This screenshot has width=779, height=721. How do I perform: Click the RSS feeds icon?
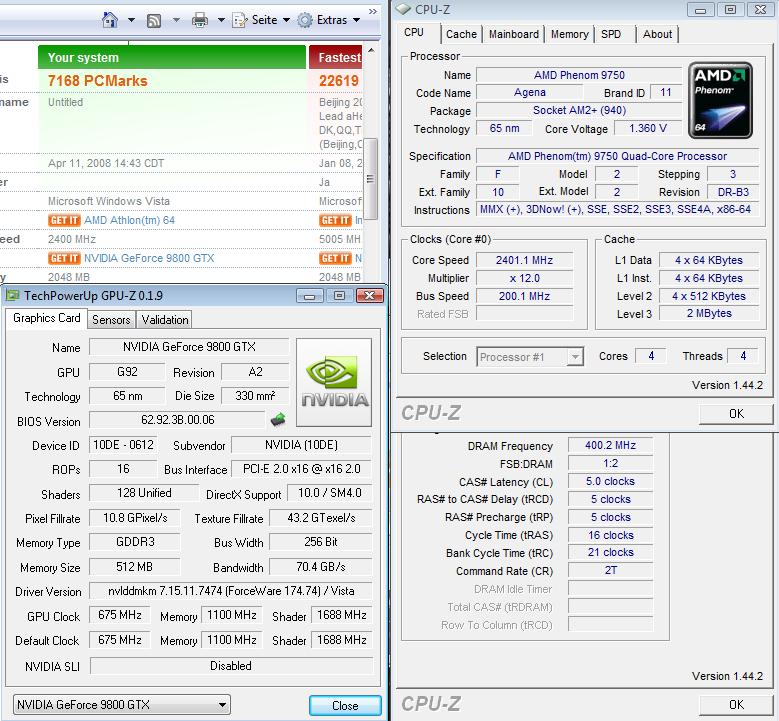coord(154,20)
